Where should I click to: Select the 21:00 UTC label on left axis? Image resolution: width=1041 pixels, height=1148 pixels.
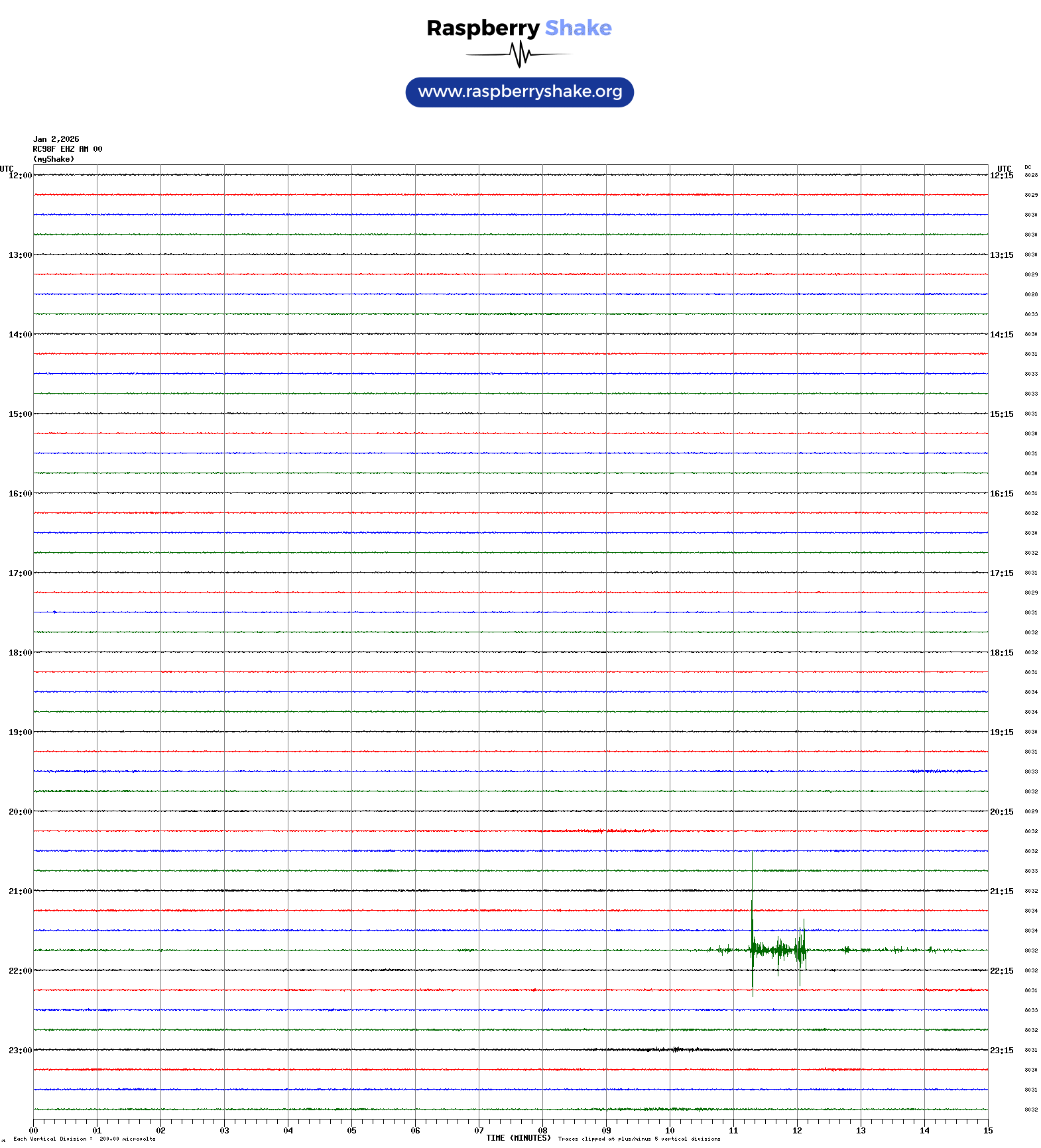[x=20, y=891]
